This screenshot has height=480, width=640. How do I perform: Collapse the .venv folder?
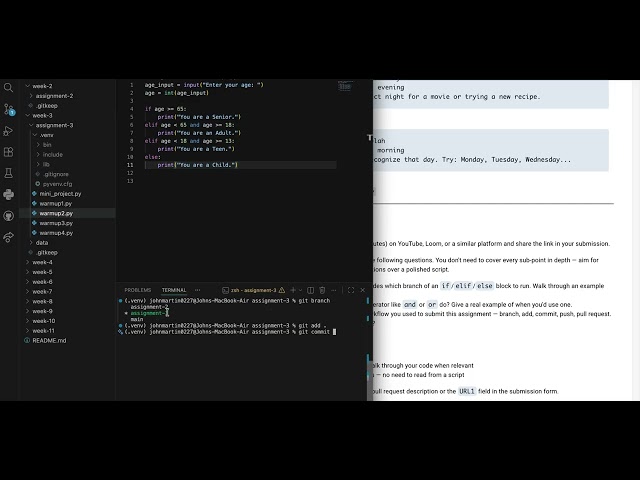coord(69,135)
